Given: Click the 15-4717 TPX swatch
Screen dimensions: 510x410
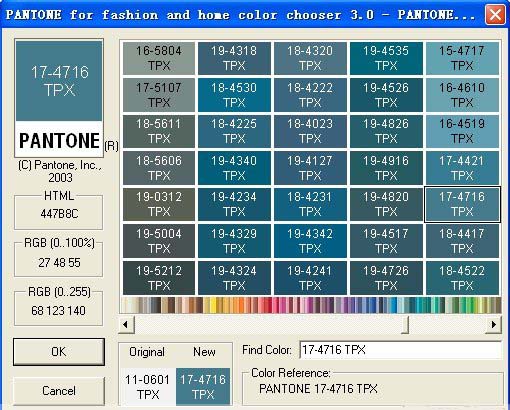Looking at the screenshot, I should point(462,58).
